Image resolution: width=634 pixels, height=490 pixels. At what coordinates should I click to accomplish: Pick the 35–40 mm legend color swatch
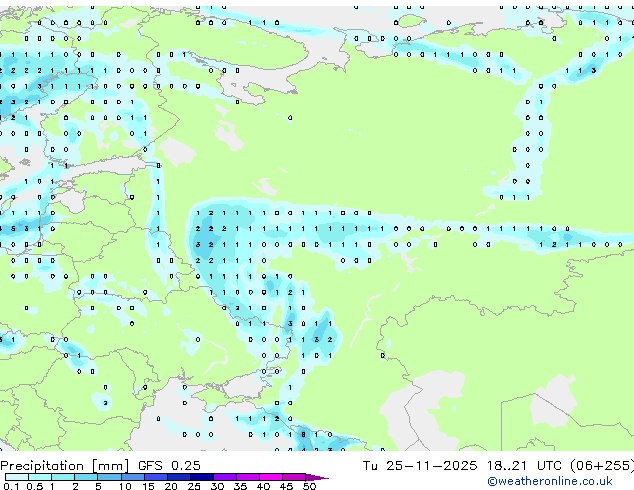(248, 477)
